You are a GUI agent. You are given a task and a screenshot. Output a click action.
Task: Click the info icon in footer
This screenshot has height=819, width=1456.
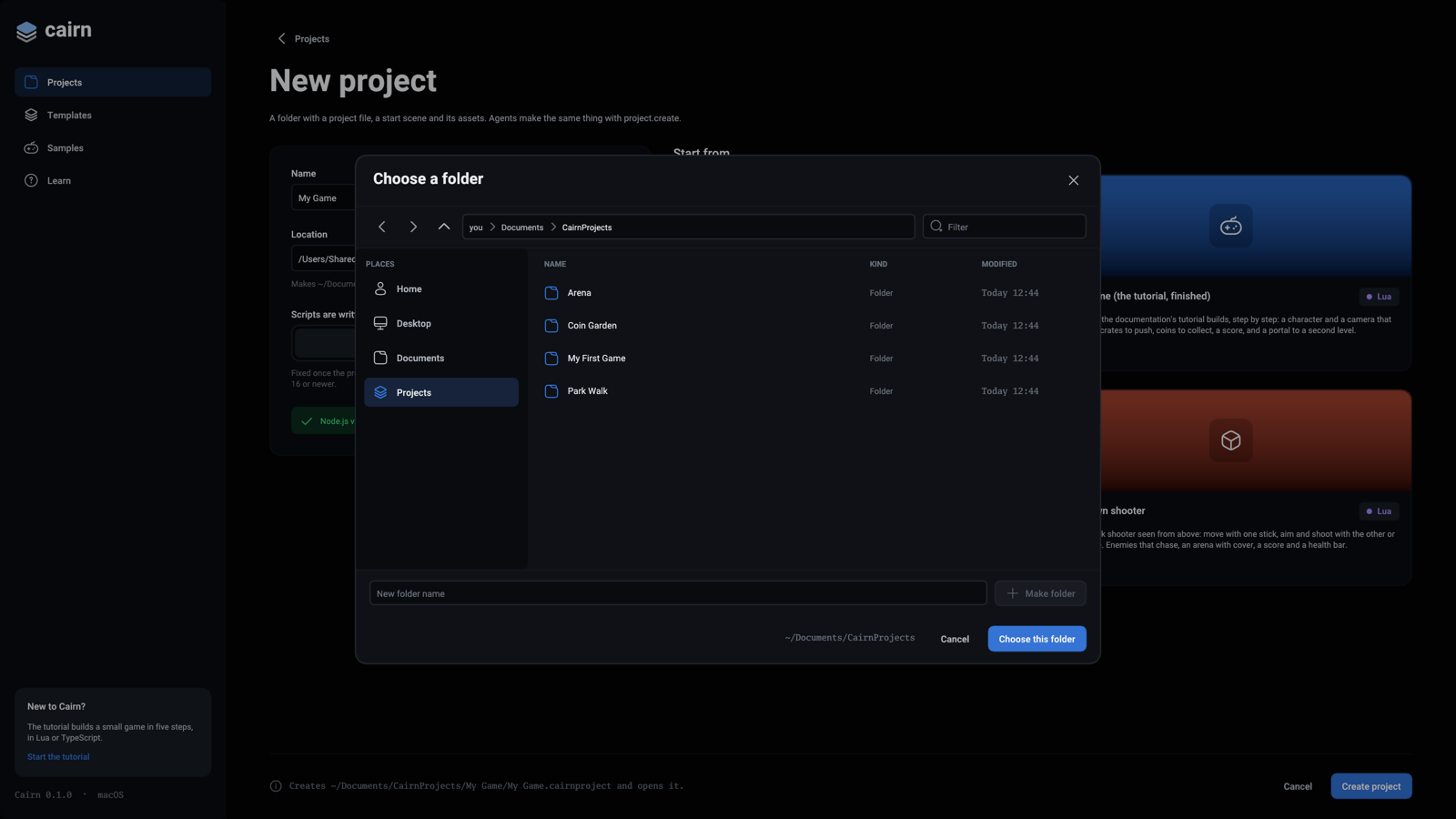pyautogui.click(x=276, y=786)
